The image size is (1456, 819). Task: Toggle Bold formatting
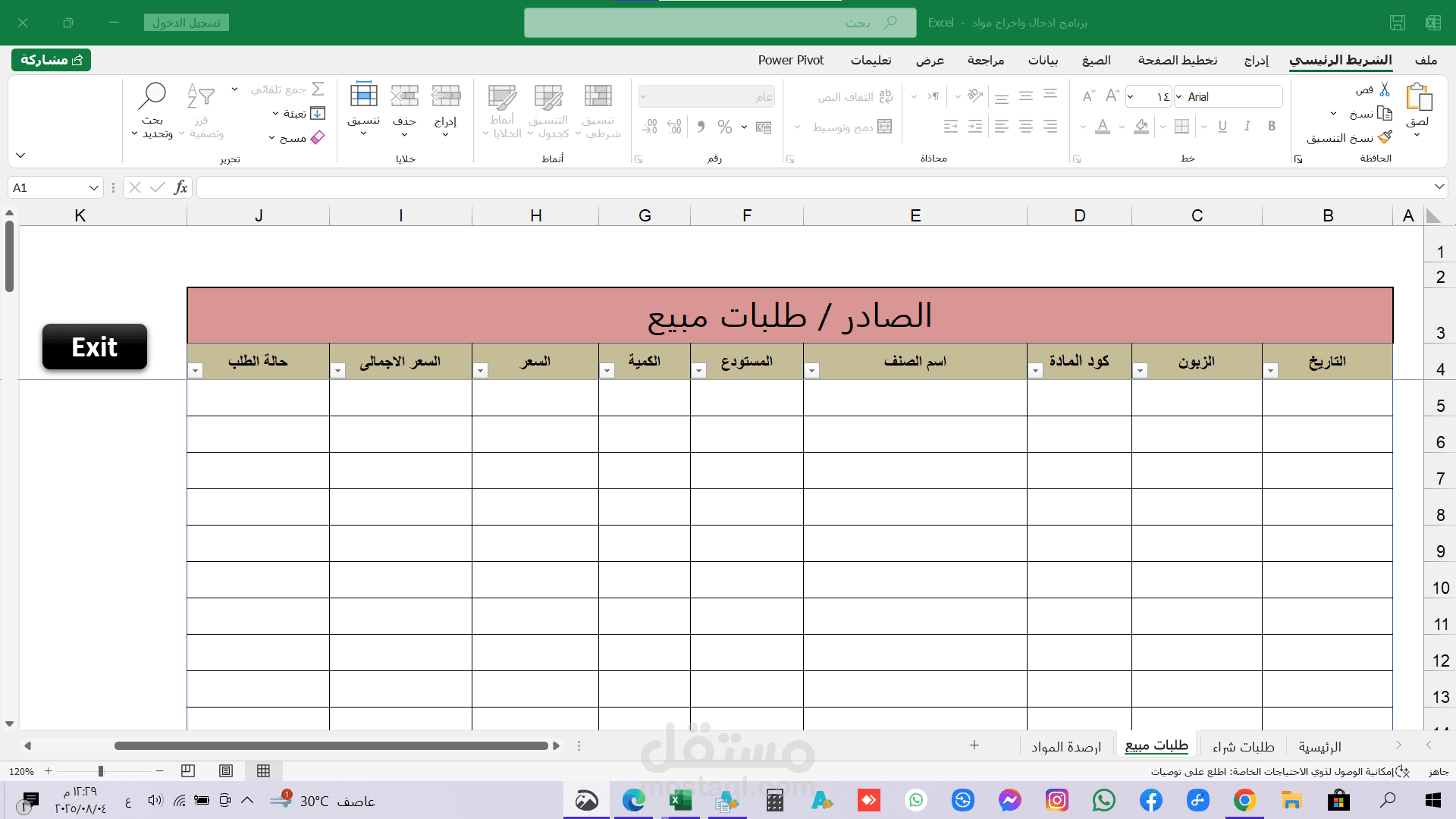point(1272,127)
